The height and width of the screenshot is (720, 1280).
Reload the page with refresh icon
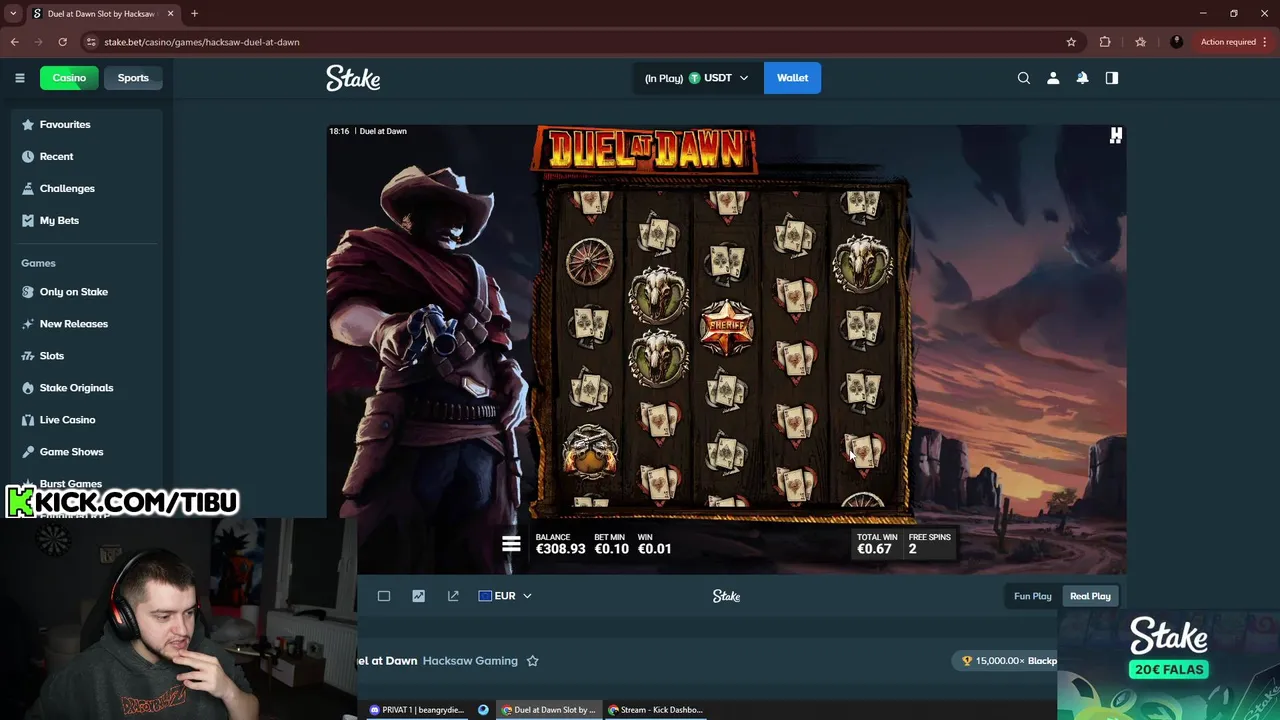(62, 42)
